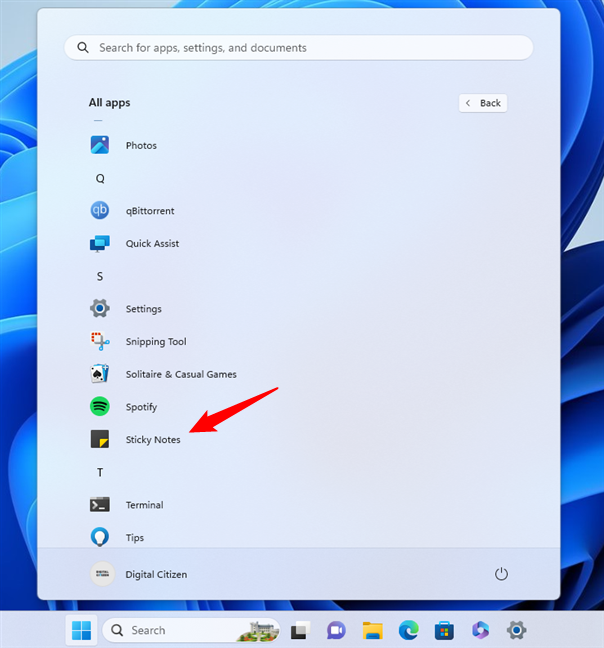Click the All apps heading

(x=109, y=102)
